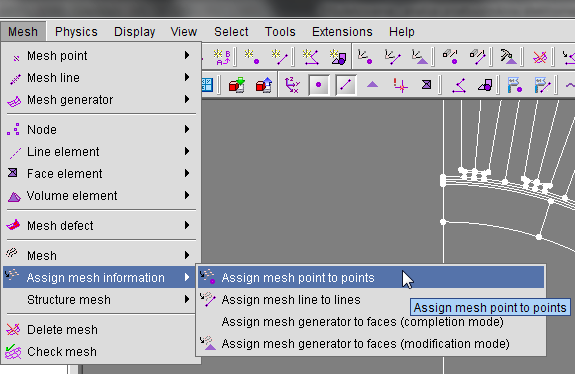Select the point selection filter toggle

pos(318,85)
